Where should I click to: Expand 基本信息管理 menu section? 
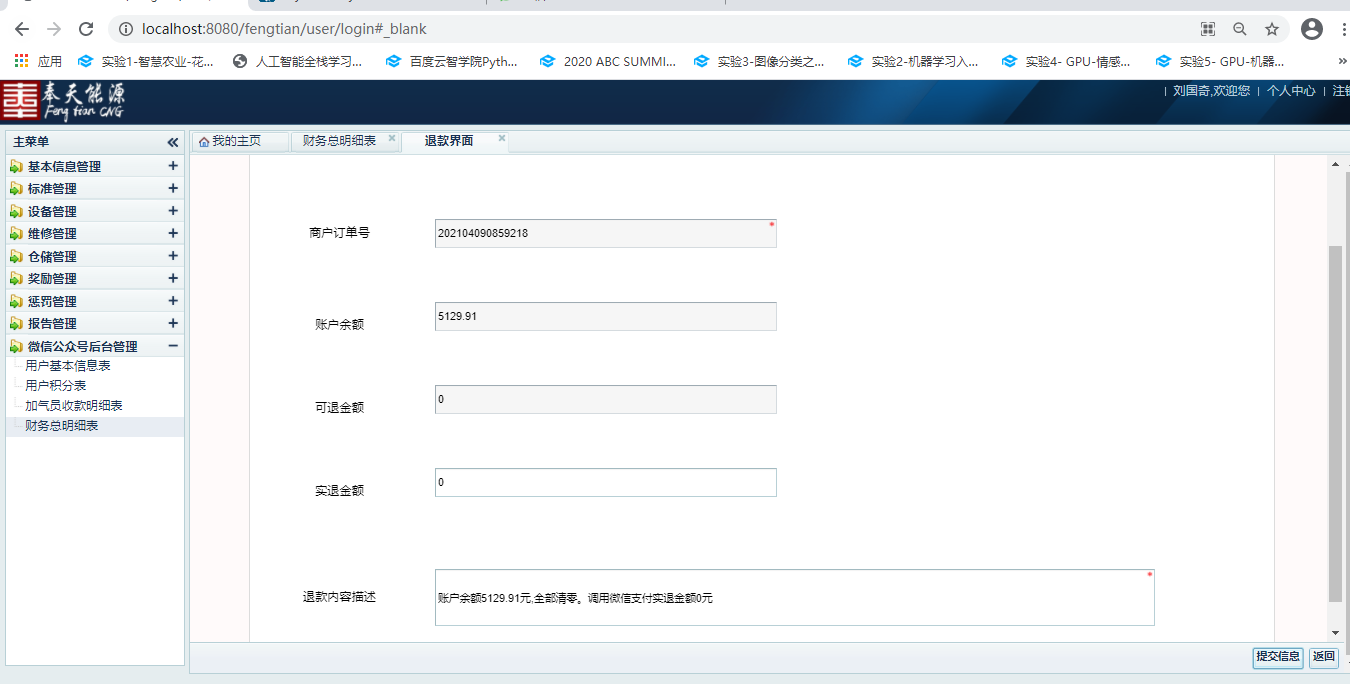(x=173, y=167)
